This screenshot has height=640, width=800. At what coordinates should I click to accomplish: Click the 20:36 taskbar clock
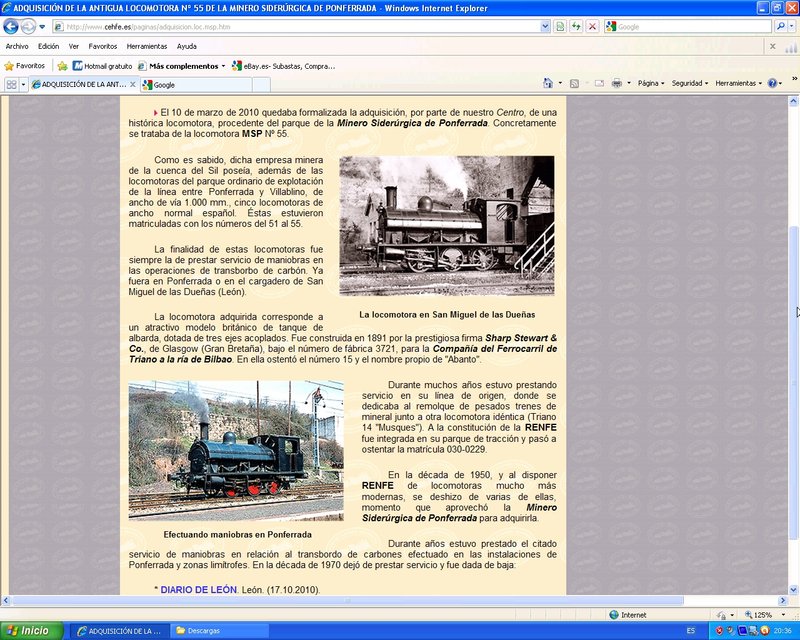pos(782,631)
